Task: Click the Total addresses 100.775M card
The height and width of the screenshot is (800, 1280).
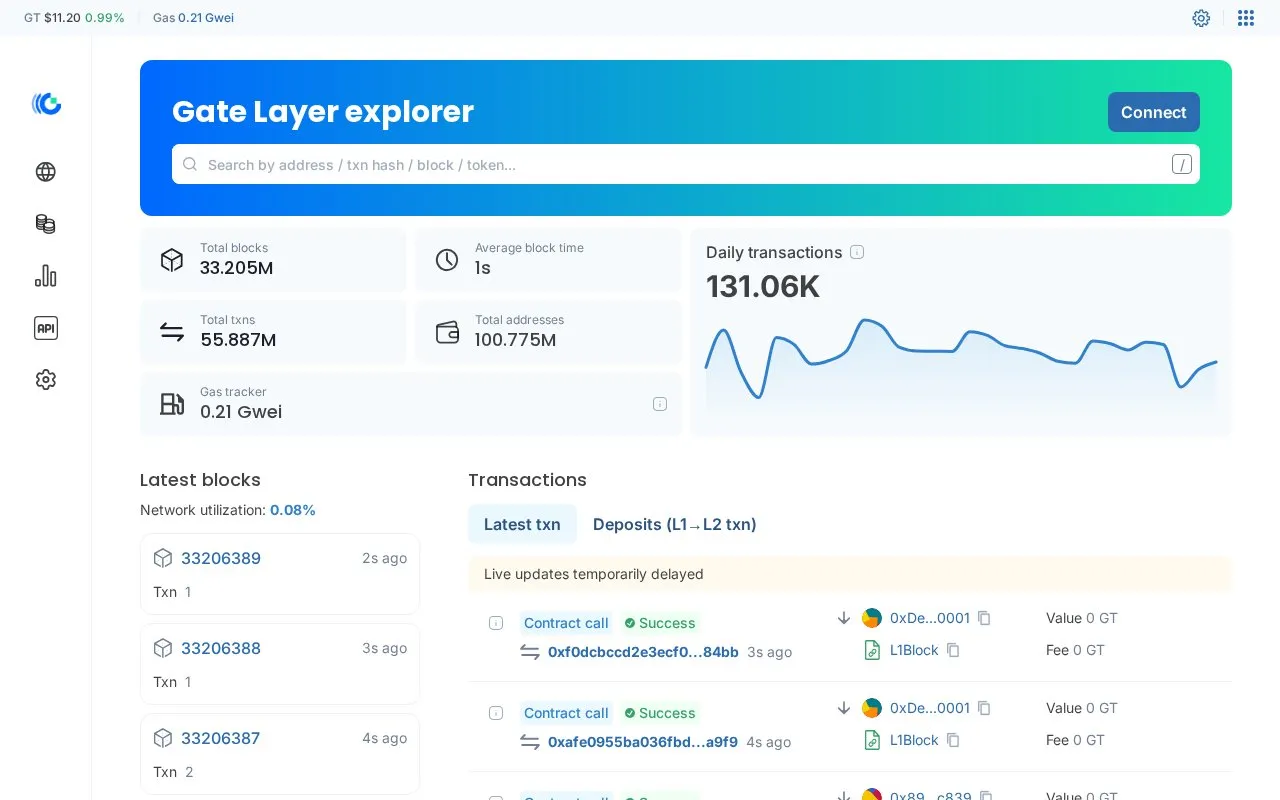Action: click(x=548, y=332)
